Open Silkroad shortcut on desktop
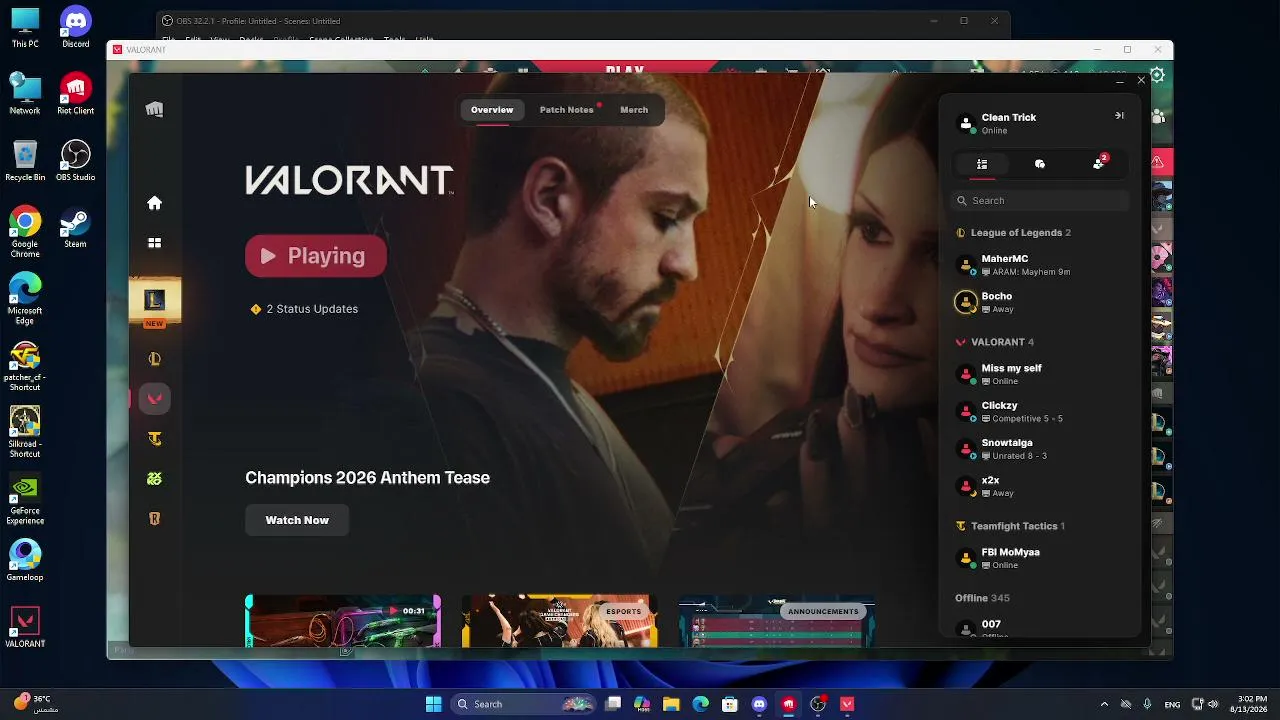Screen dimensions: 1280x720 pyautogui.click(x=25, y=433)
